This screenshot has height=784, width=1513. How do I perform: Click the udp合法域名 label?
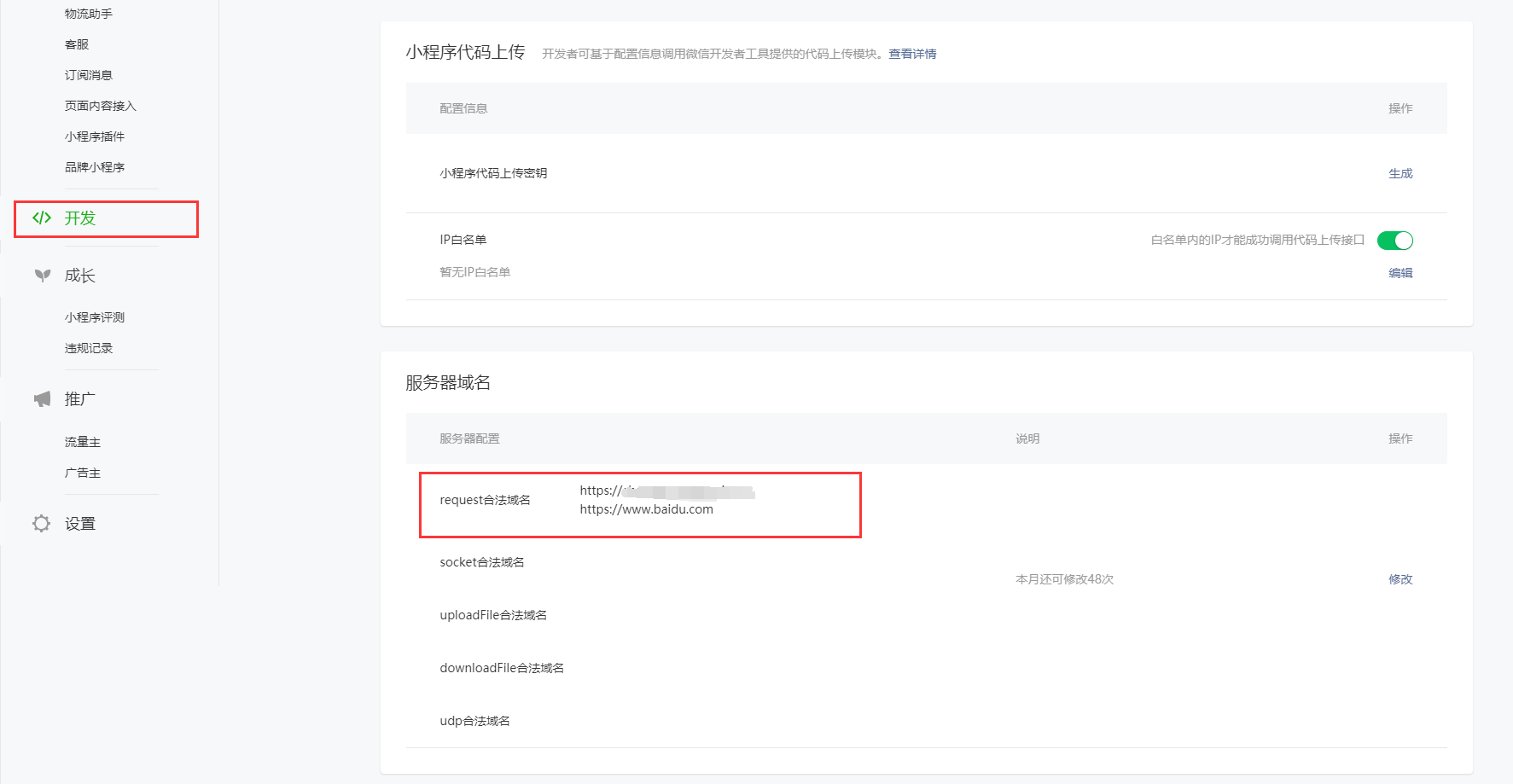pos(474,721)
